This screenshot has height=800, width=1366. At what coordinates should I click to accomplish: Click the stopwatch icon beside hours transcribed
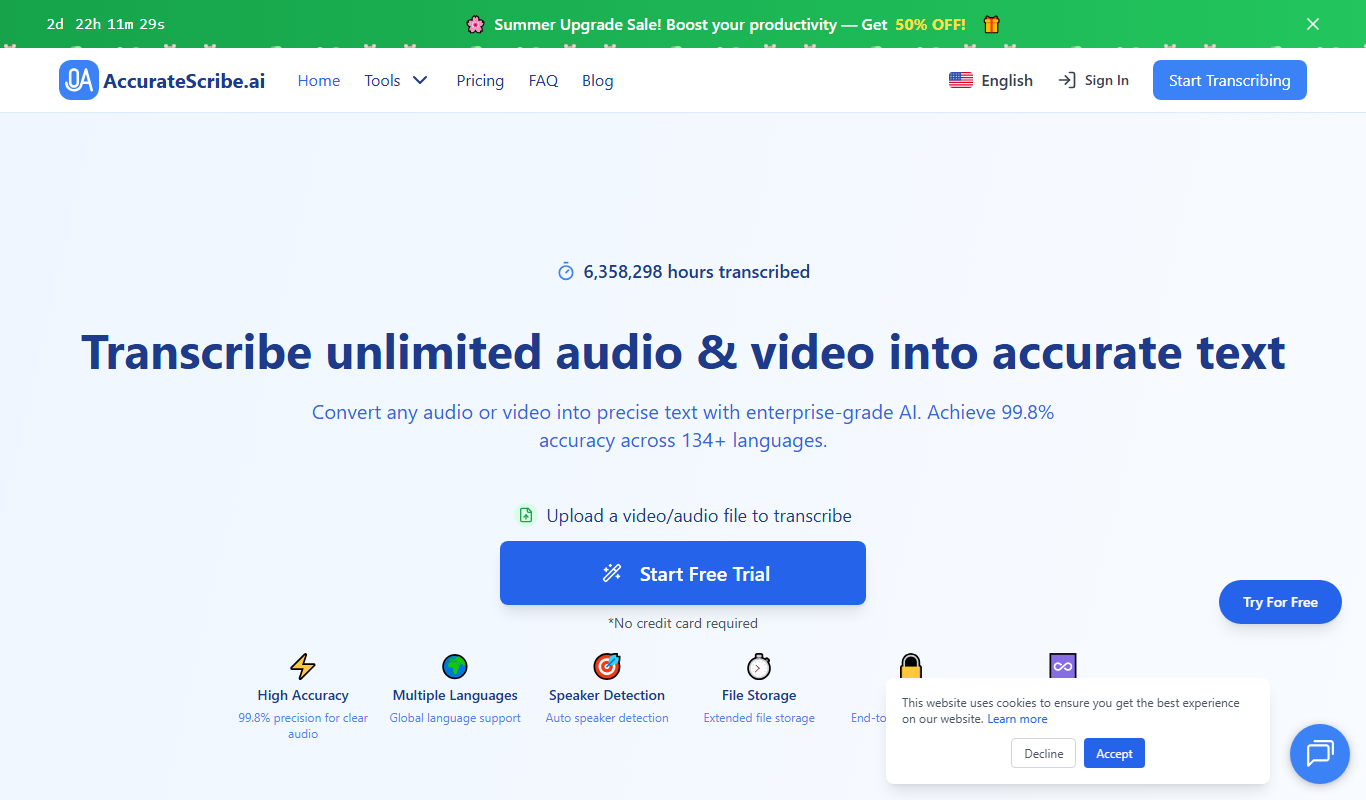coord(566,271)
